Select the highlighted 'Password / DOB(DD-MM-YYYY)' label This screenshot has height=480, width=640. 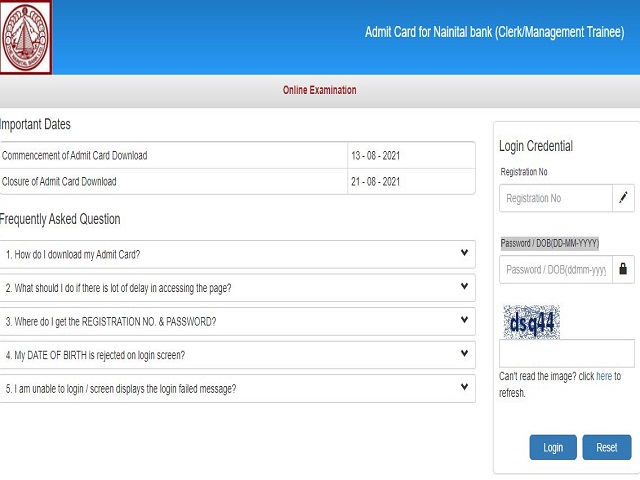(x=549, y=243)
